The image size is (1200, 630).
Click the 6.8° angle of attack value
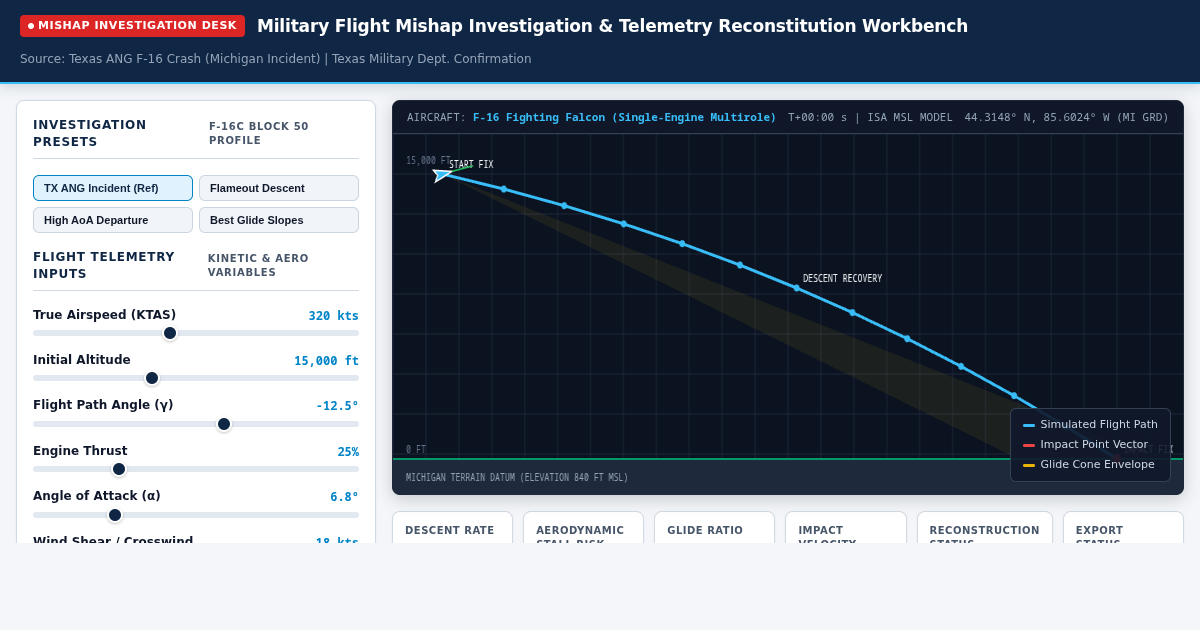[x=344, y=497]
